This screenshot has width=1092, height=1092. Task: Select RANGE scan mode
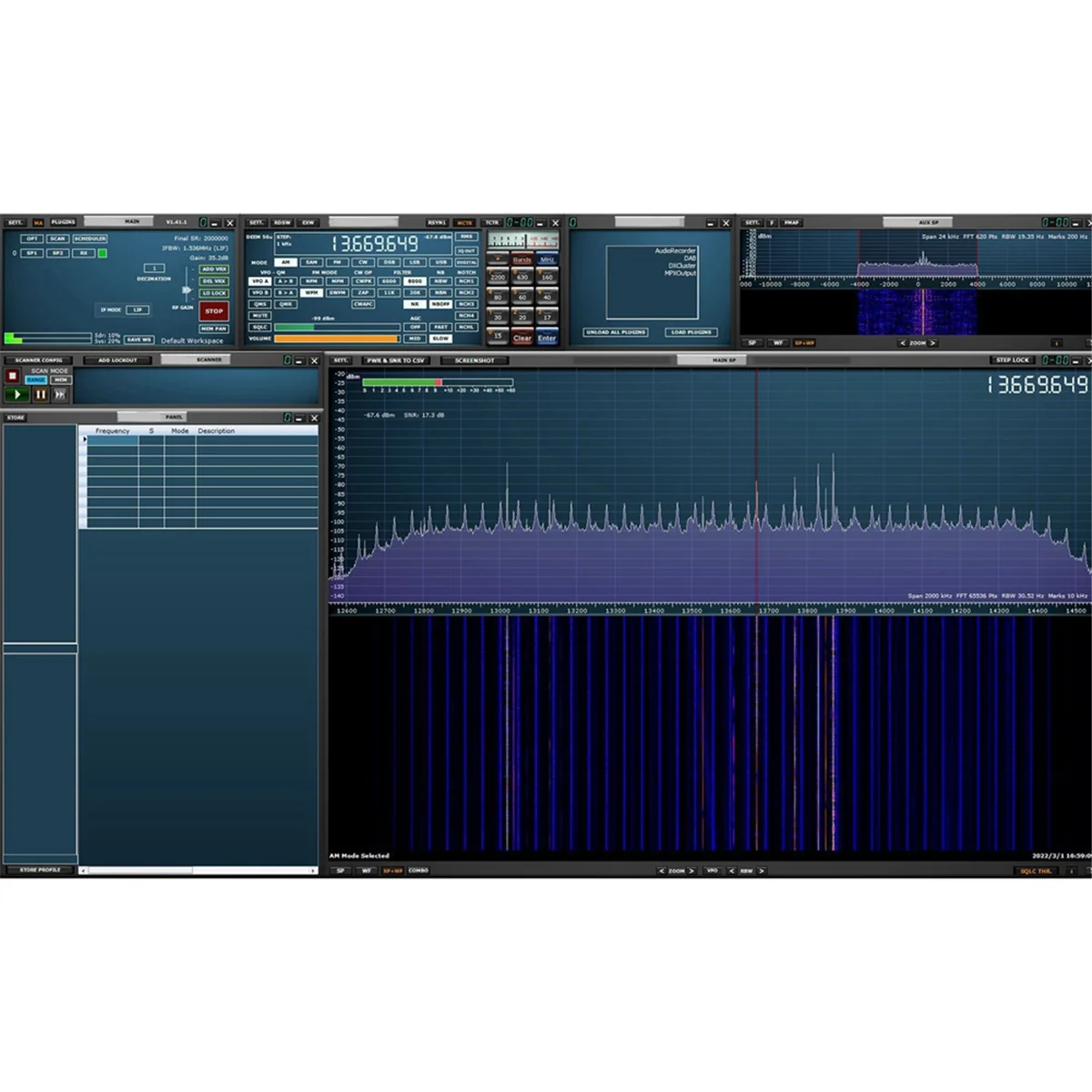pyautogui.click(x=36, y=380)
